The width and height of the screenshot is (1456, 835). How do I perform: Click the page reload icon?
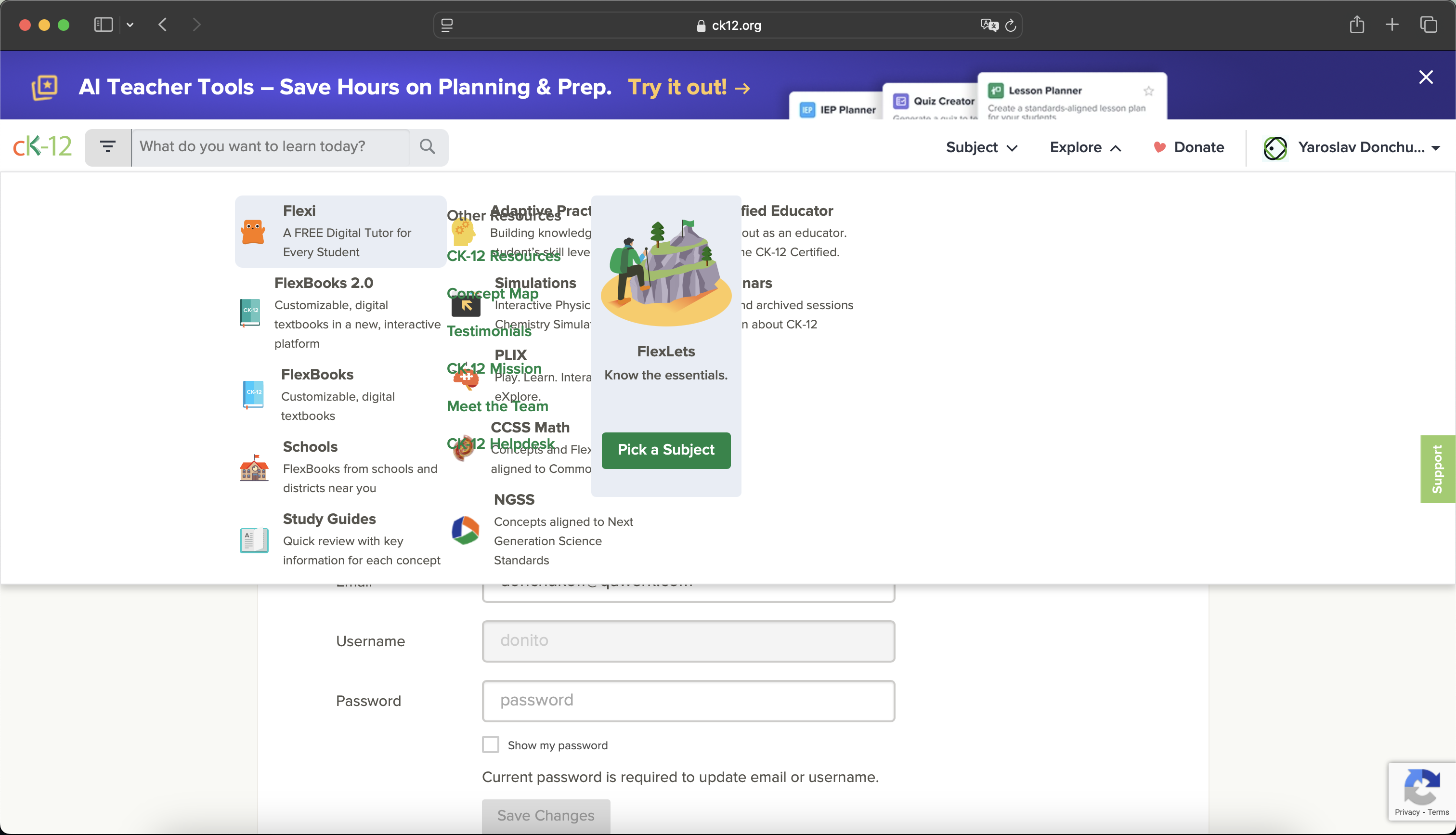click(x=1011, y=25)
